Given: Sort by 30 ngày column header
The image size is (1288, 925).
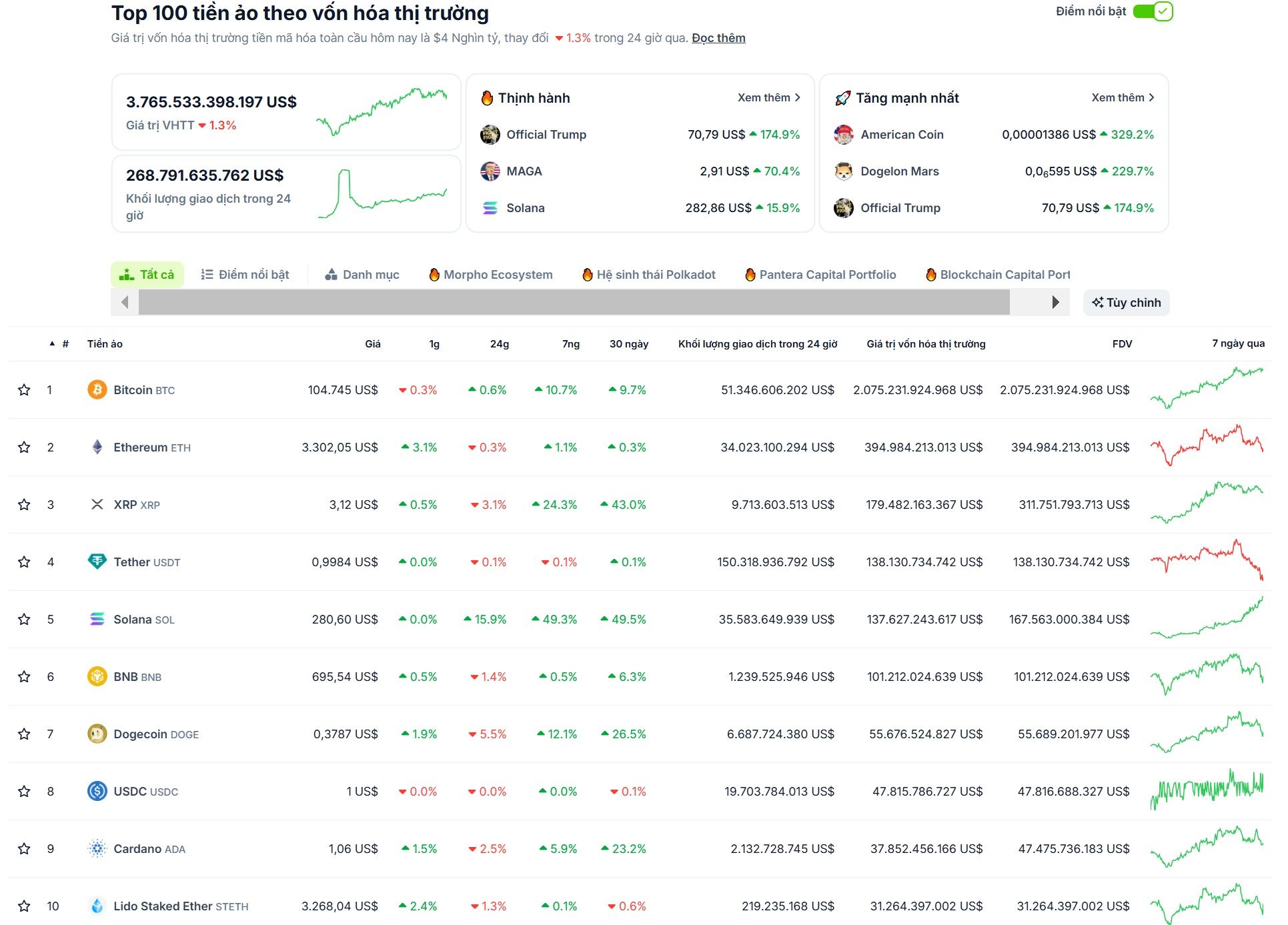Looking at the screenshot, I should [x=629, y=344].
